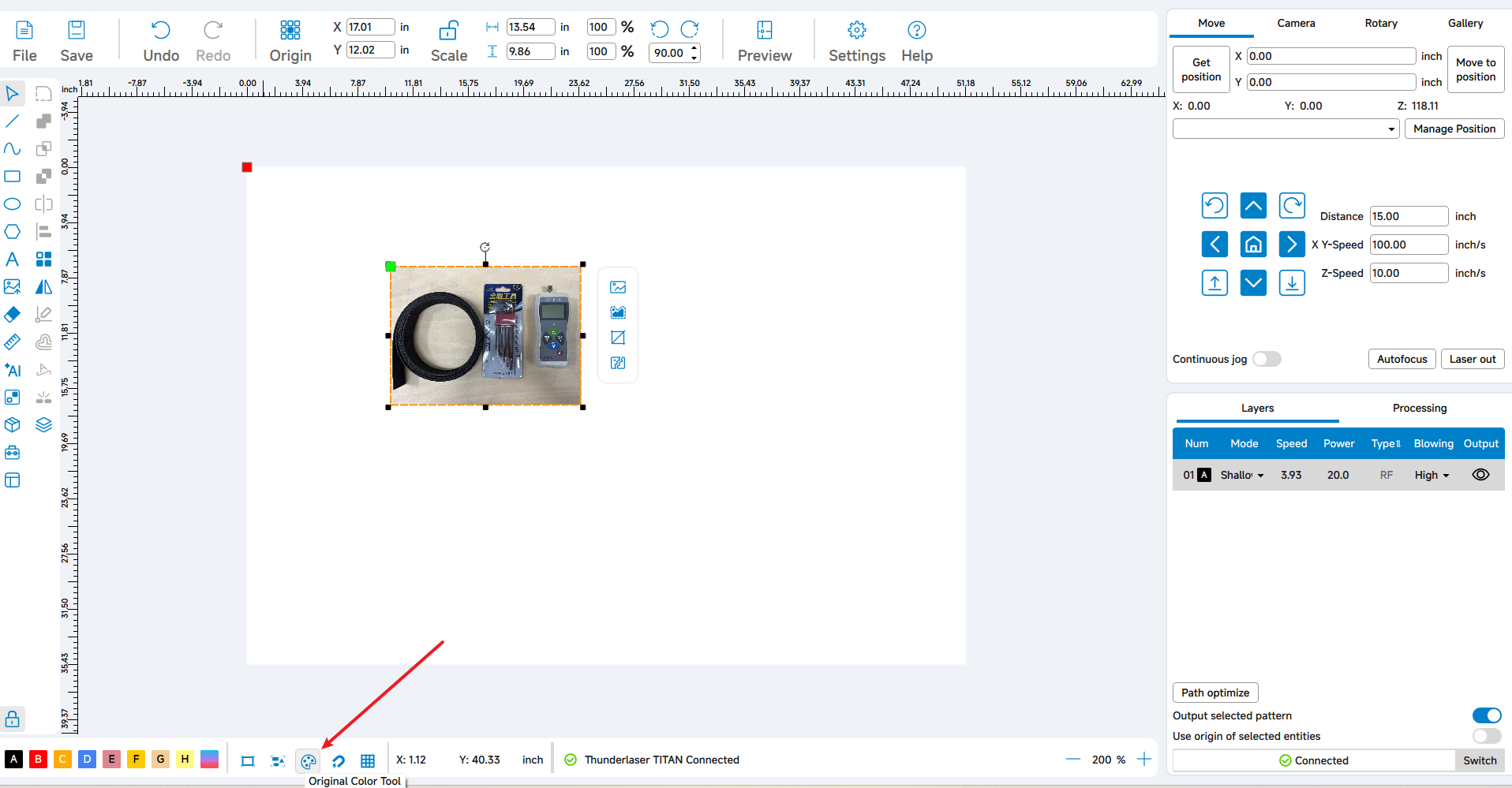Click the rotate clockwise icon in top toolbar

click(x=690, y=29)
